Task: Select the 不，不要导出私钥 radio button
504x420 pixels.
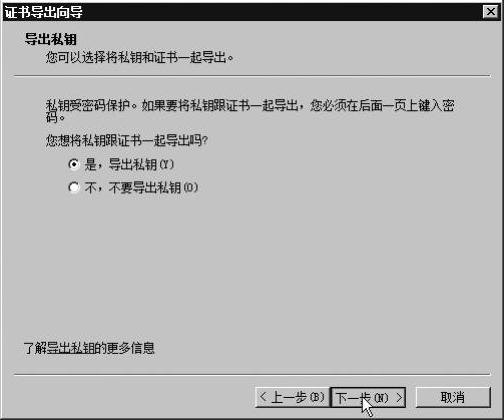Action: 74,188
